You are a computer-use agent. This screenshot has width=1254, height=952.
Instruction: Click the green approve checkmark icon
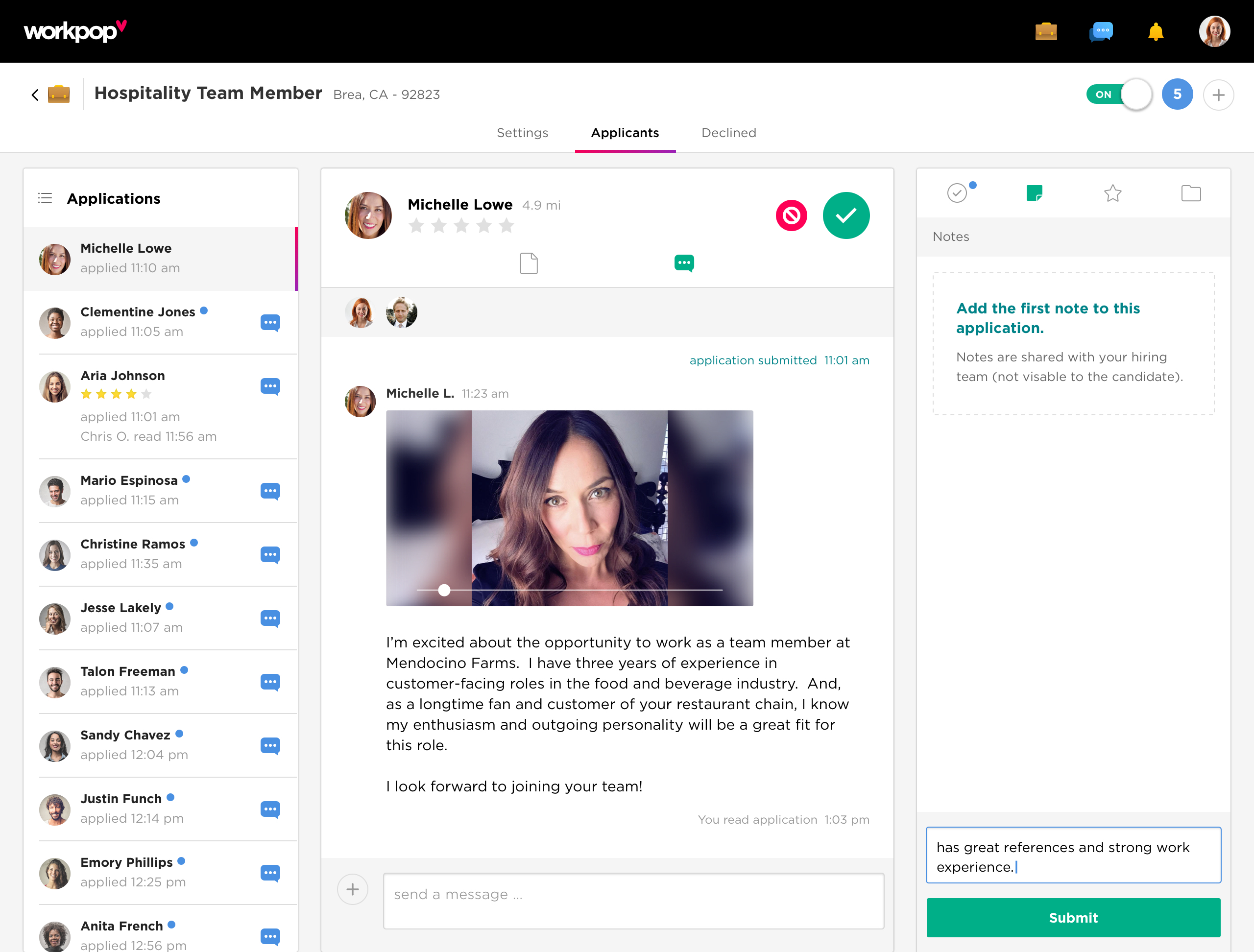pyautogui.click(x=845, y=215)
